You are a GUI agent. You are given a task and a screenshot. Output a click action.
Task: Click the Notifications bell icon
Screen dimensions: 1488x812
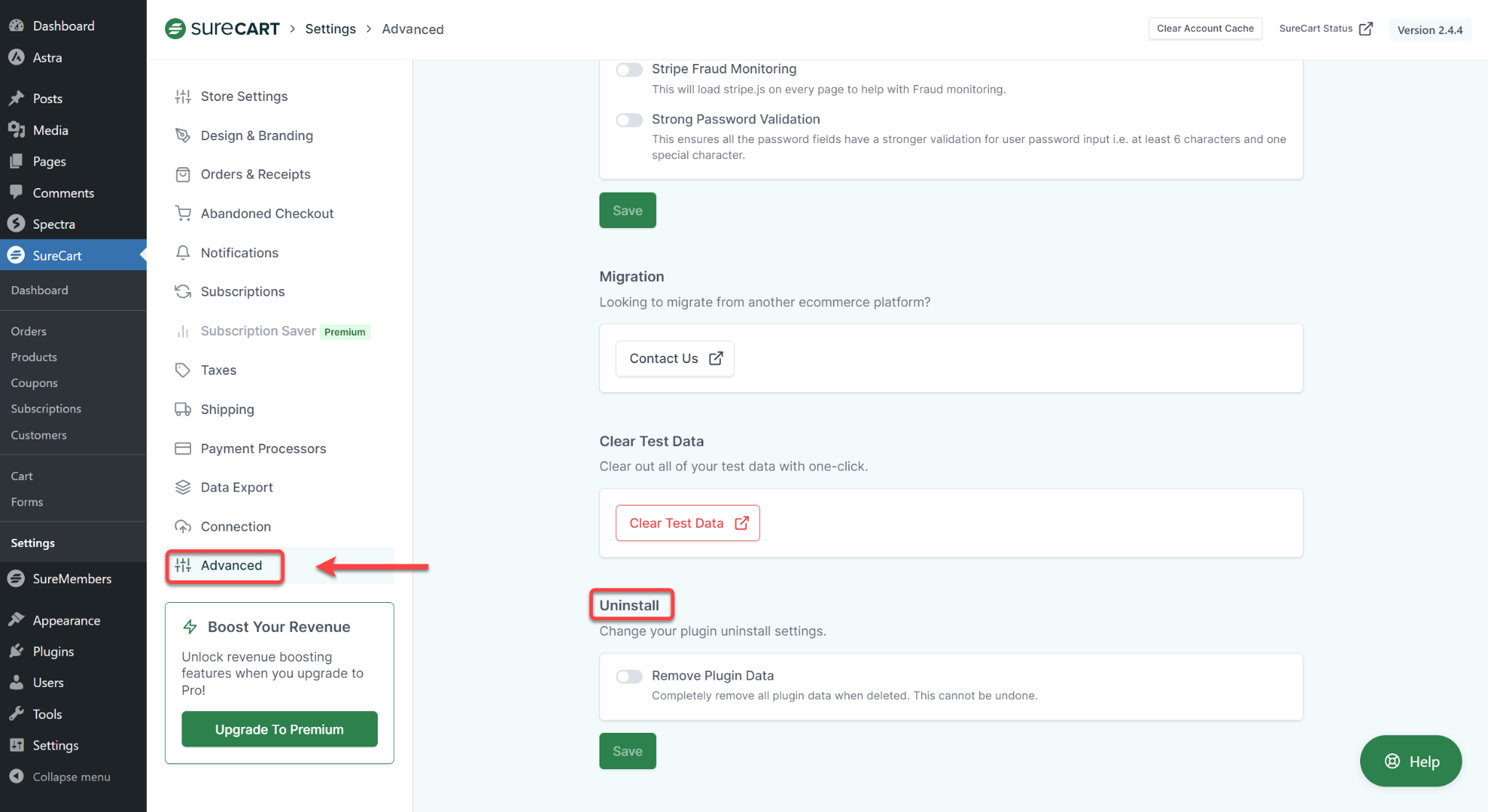point(183,252)
